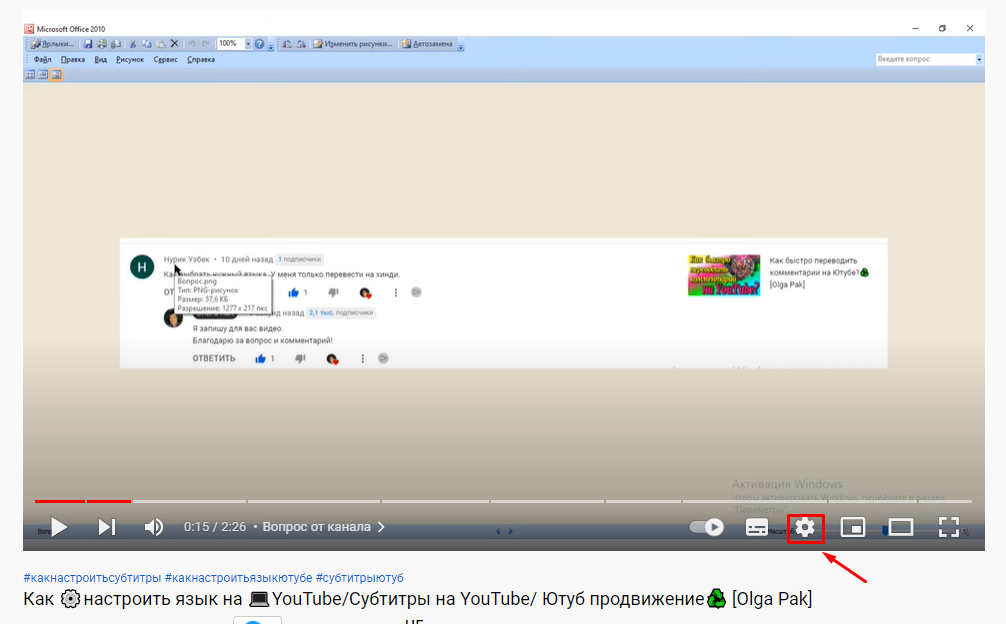Image resolution: width=1006 pixels, height=624 pixels.
Task: Open the #какнастроитьсубтитры hashtag link
Action: click(x=92, y=578)
